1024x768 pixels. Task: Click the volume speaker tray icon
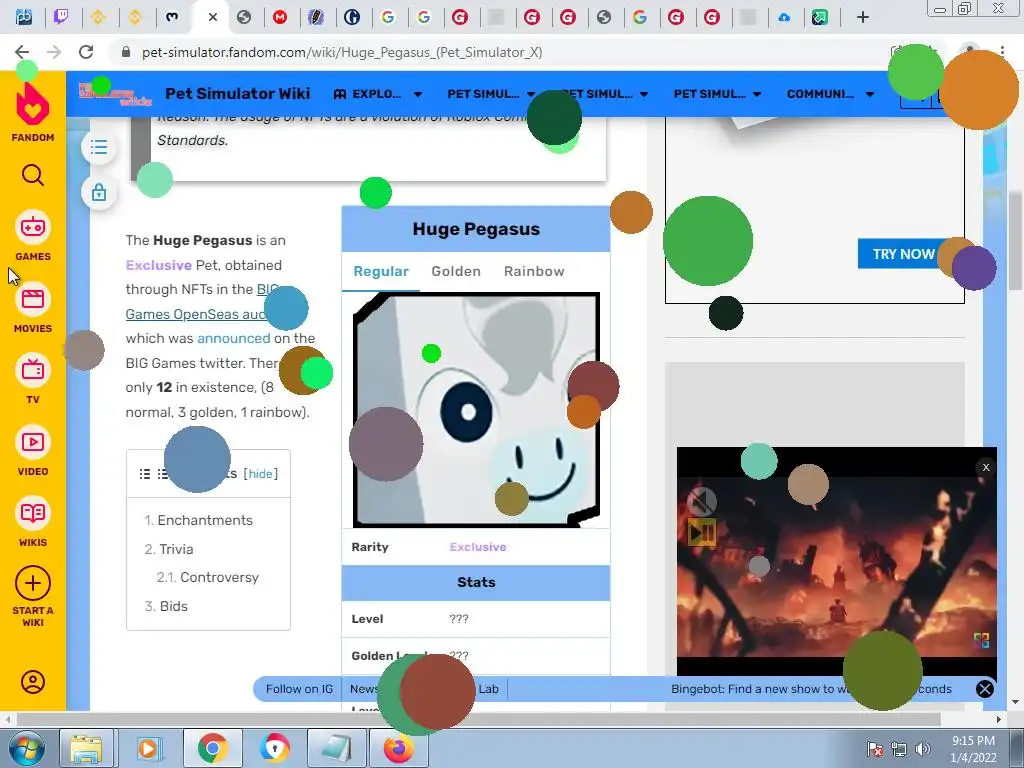[922, 750]
